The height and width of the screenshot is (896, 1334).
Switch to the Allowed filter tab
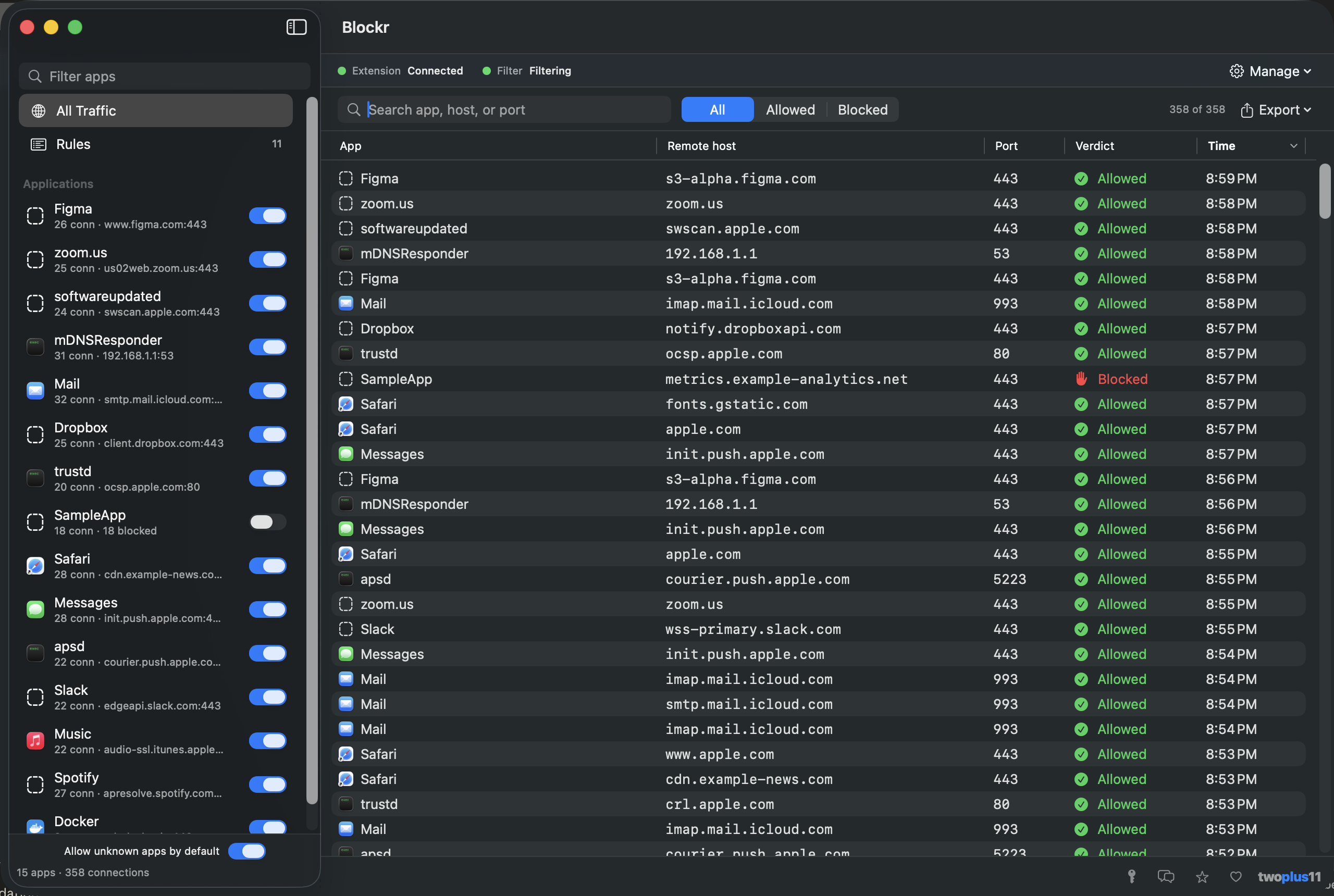(790, 110)
